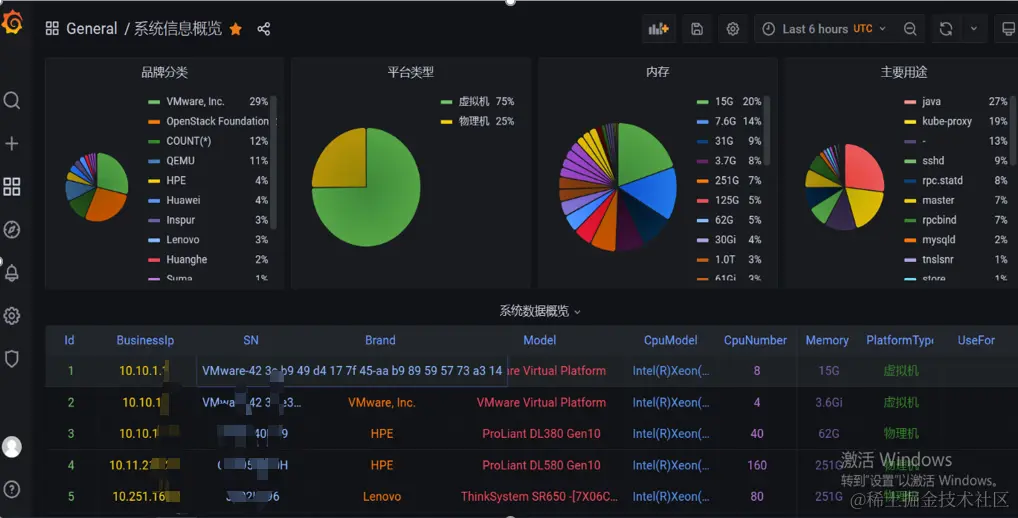Open the Dashboards grid icon in sidebar
The image size is (1018, 518).
coord(12,187)
